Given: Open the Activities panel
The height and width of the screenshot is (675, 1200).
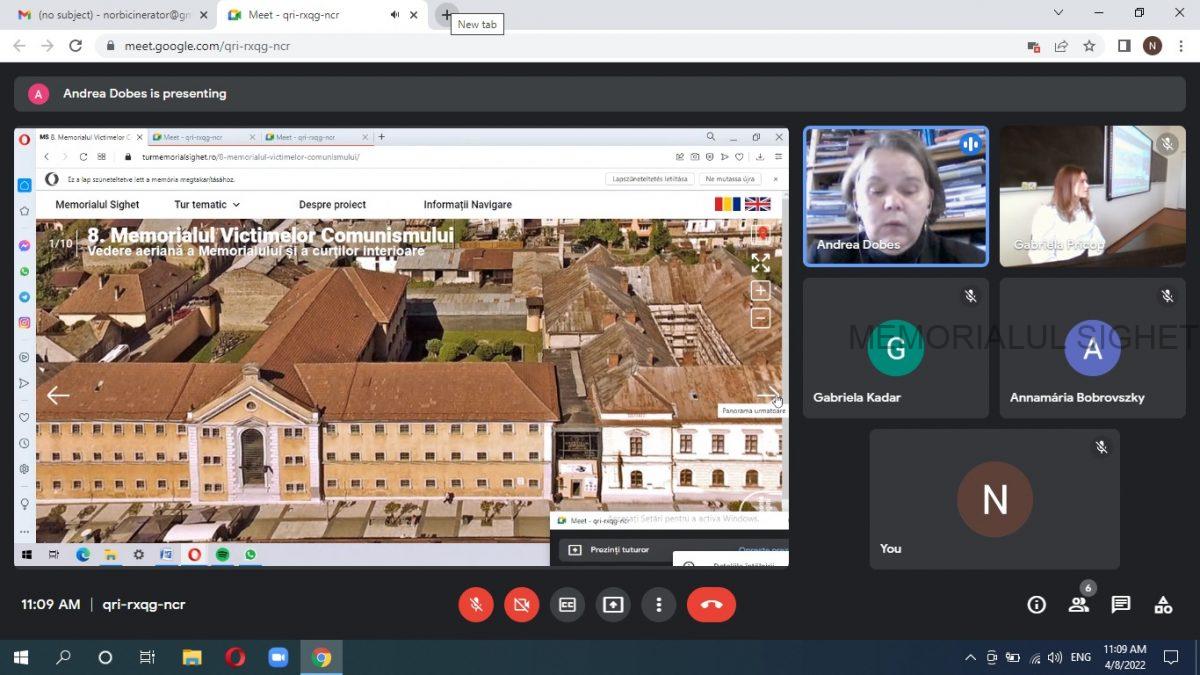Looking at the screenshot, I should click(1163, 604).
